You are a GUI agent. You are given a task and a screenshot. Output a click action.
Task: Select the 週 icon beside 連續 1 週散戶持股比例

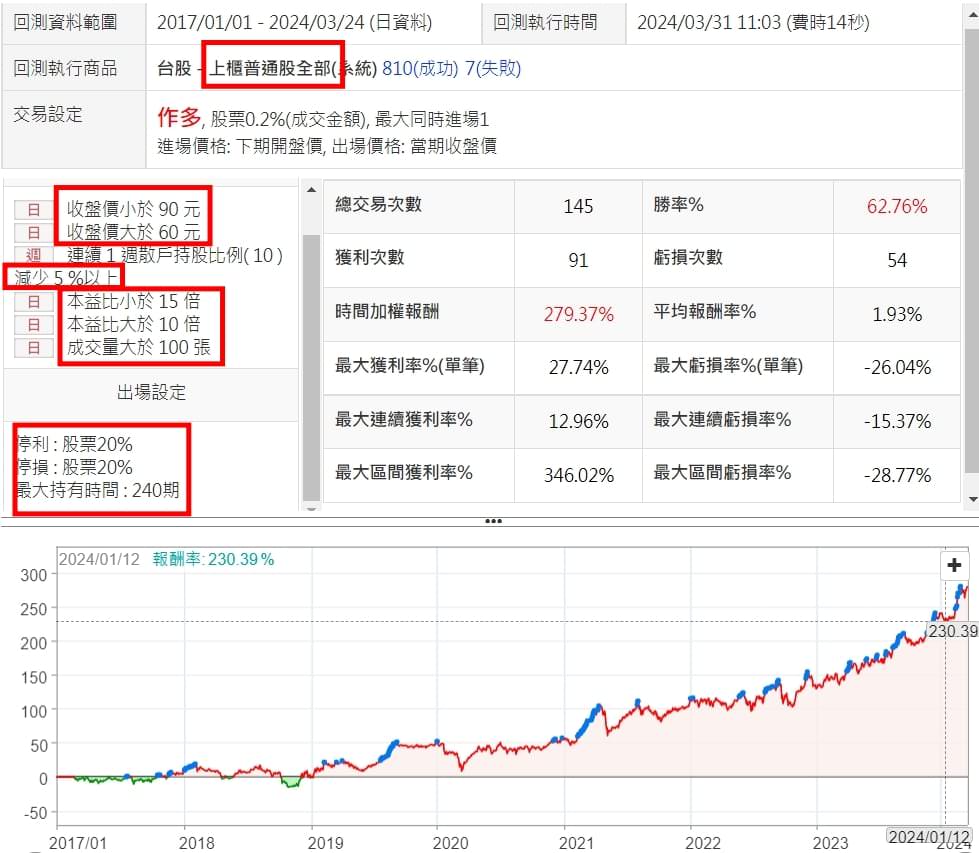tap(33, 256)
